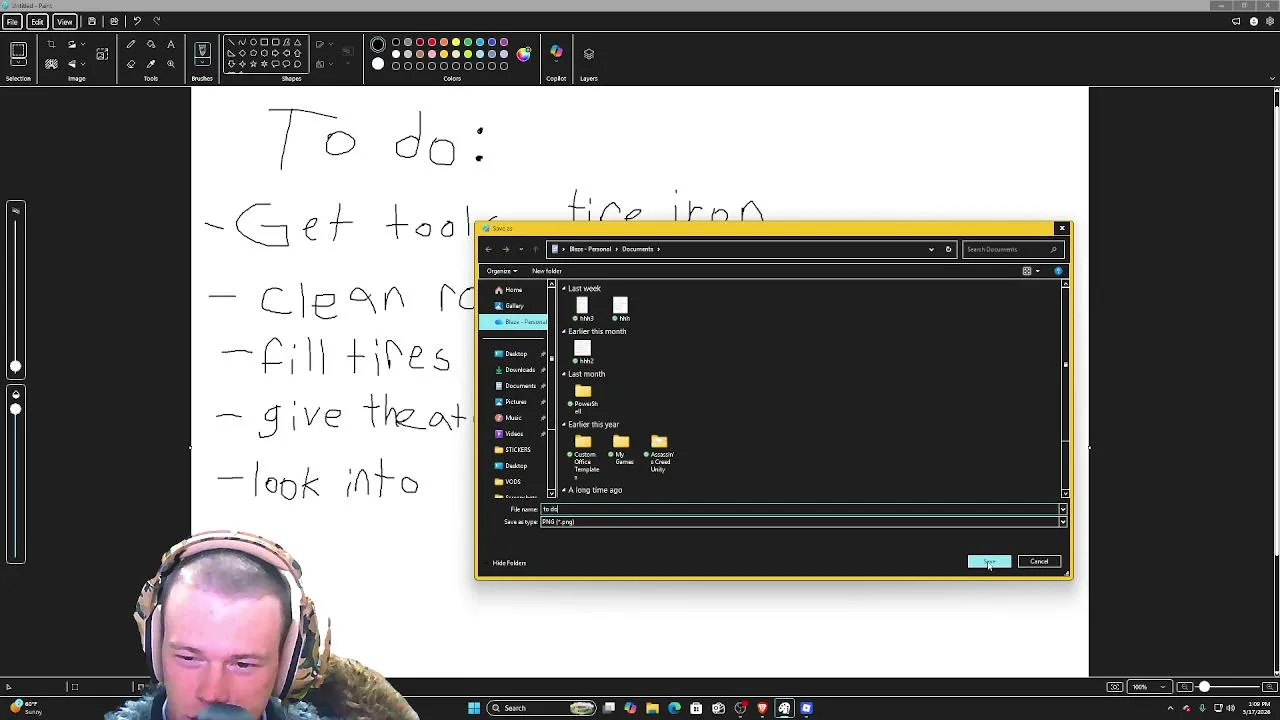Click the Share icon in Paint toolbar
The image size is (1280, 720).
pyautogui.click(x=114, y=21)
